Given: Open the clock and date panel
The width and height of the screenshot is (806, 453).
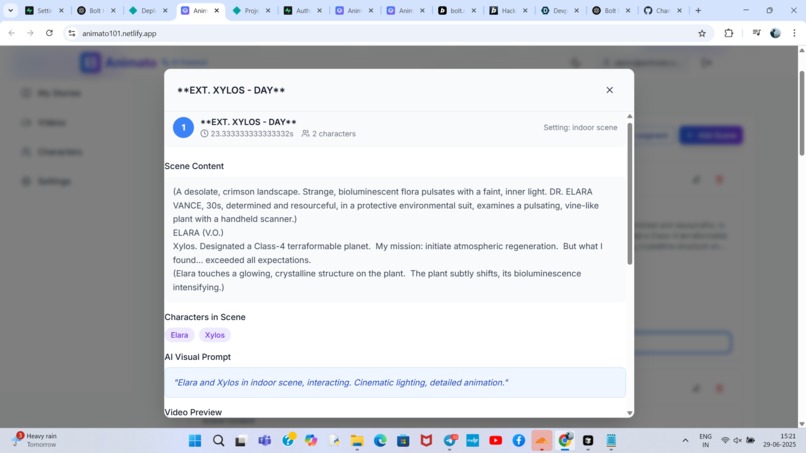Looking at the screenshot, I should (779, 440).
